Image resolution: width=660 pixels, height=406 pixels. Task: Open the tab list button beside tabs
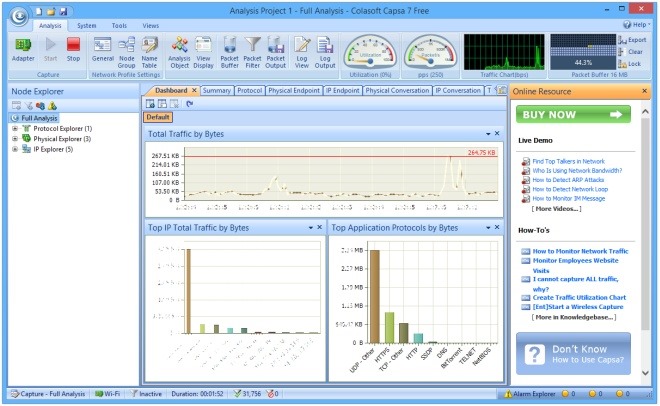[x=502, y=90]
